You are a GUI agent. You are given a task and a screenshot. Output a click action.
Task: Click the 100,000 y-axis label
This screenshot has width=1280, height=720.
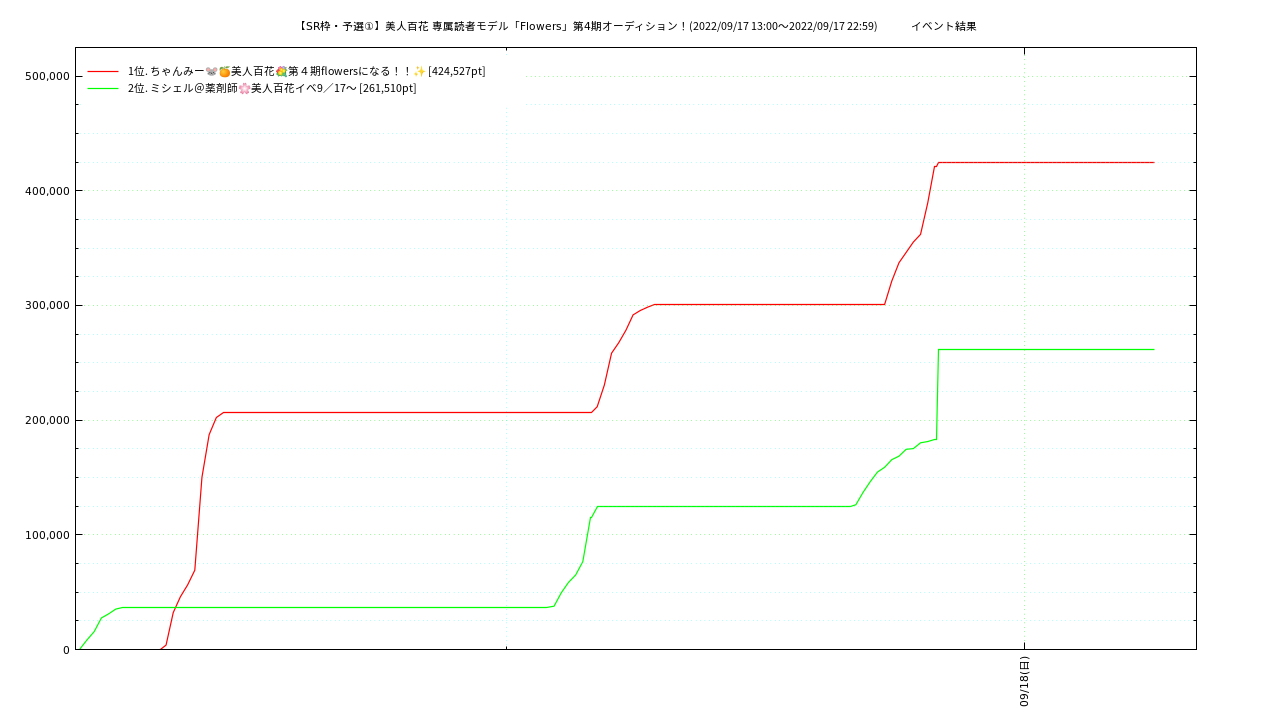tap(46, 535)
